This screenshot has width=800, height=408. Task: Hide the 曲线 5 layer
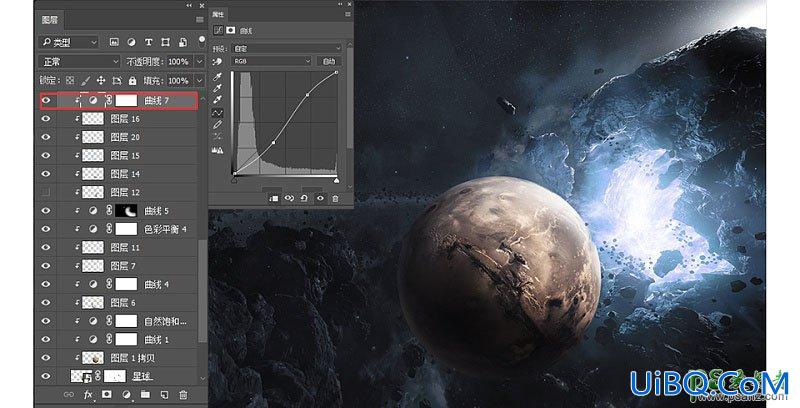pyautogui.click(x=46, y=211)
